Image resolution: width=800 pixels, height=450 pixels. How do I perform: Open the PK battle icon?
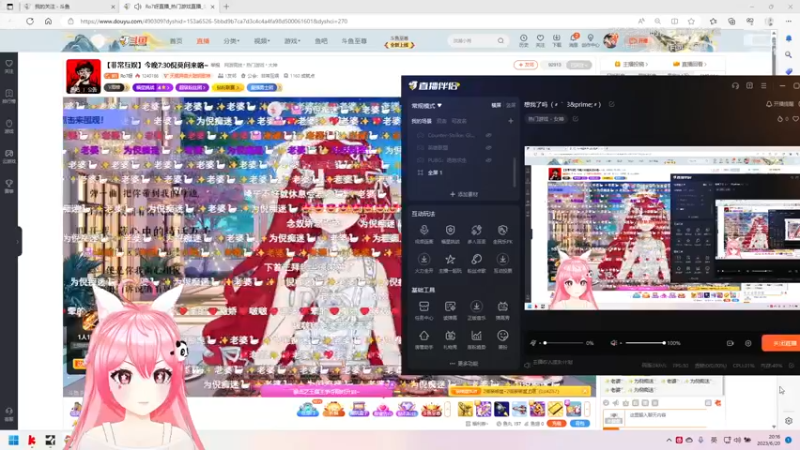(x=503, y=231)
